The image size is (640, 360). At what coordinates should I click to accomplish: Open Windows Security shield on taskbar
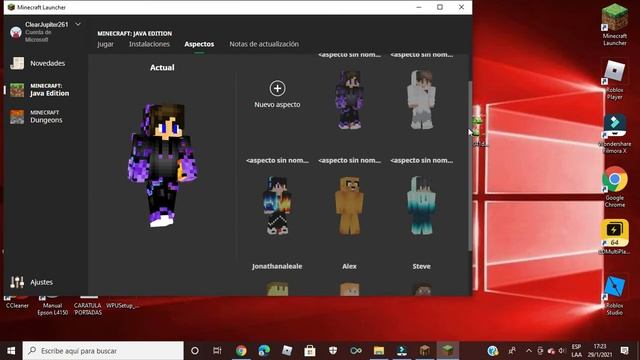[333, 351]
